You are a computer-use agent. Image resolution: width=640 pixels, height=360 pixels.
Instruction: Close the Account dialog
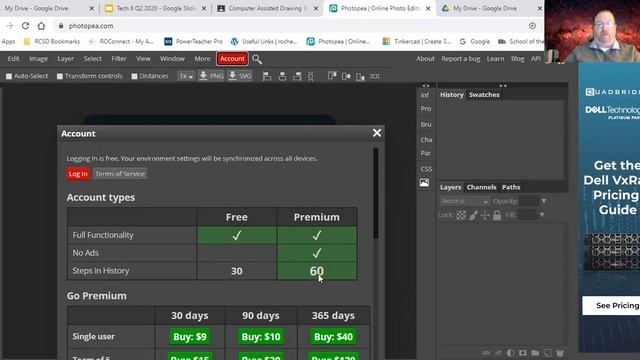tap(377, 133)
